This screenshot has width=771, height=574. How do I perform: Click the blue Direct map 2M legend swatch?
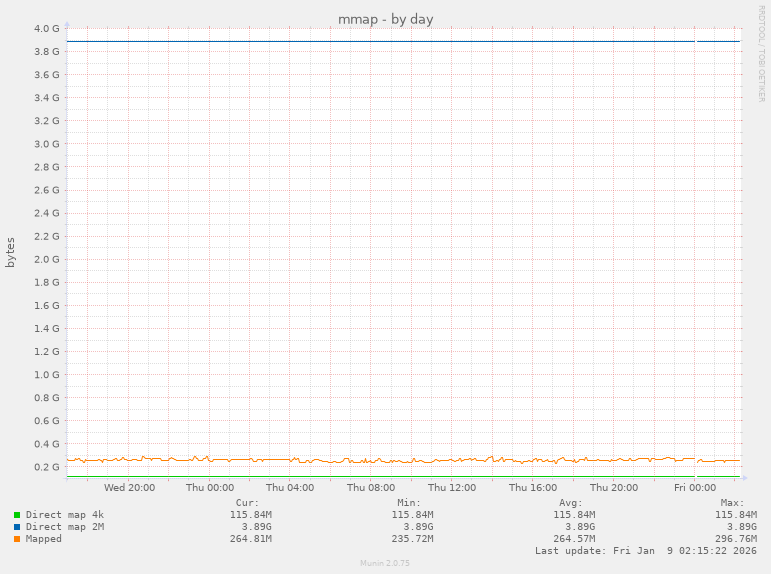[17, 527]
